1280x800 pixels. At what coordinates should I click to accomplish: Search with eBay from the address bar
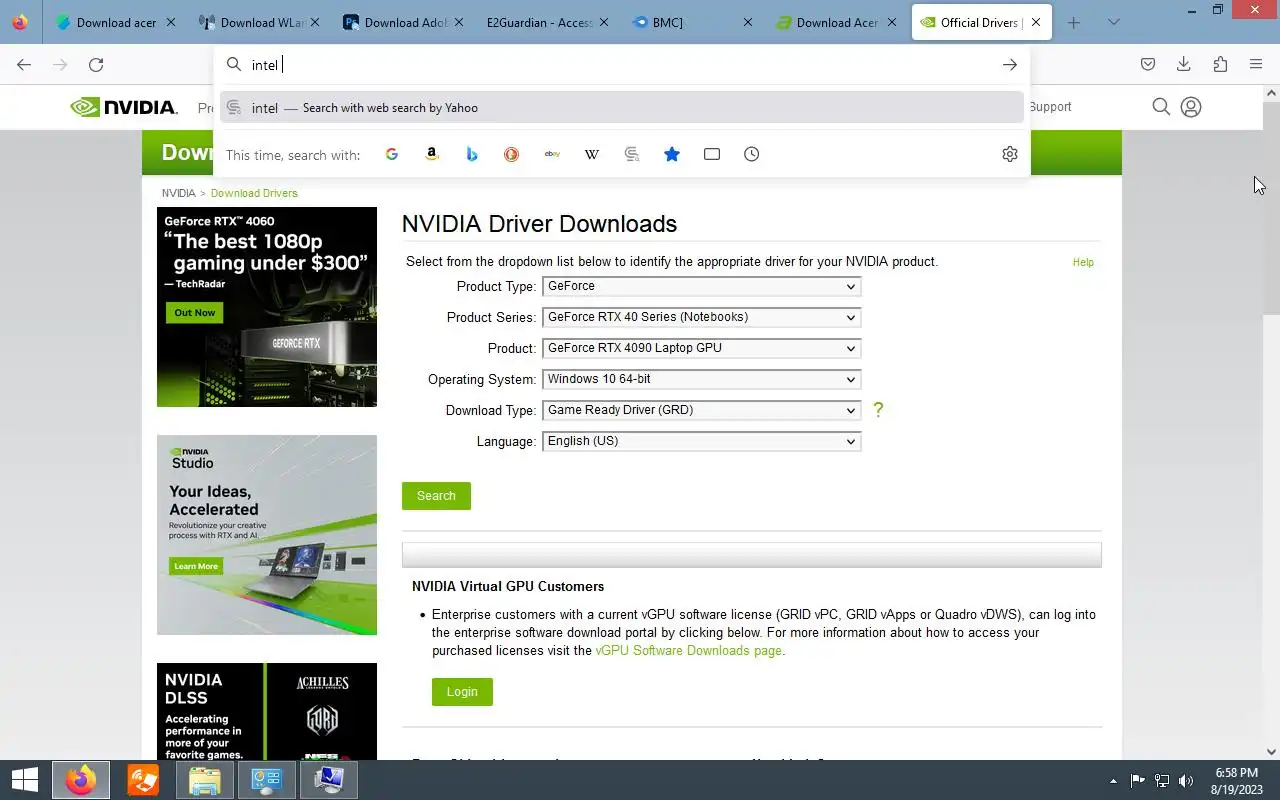552,154
